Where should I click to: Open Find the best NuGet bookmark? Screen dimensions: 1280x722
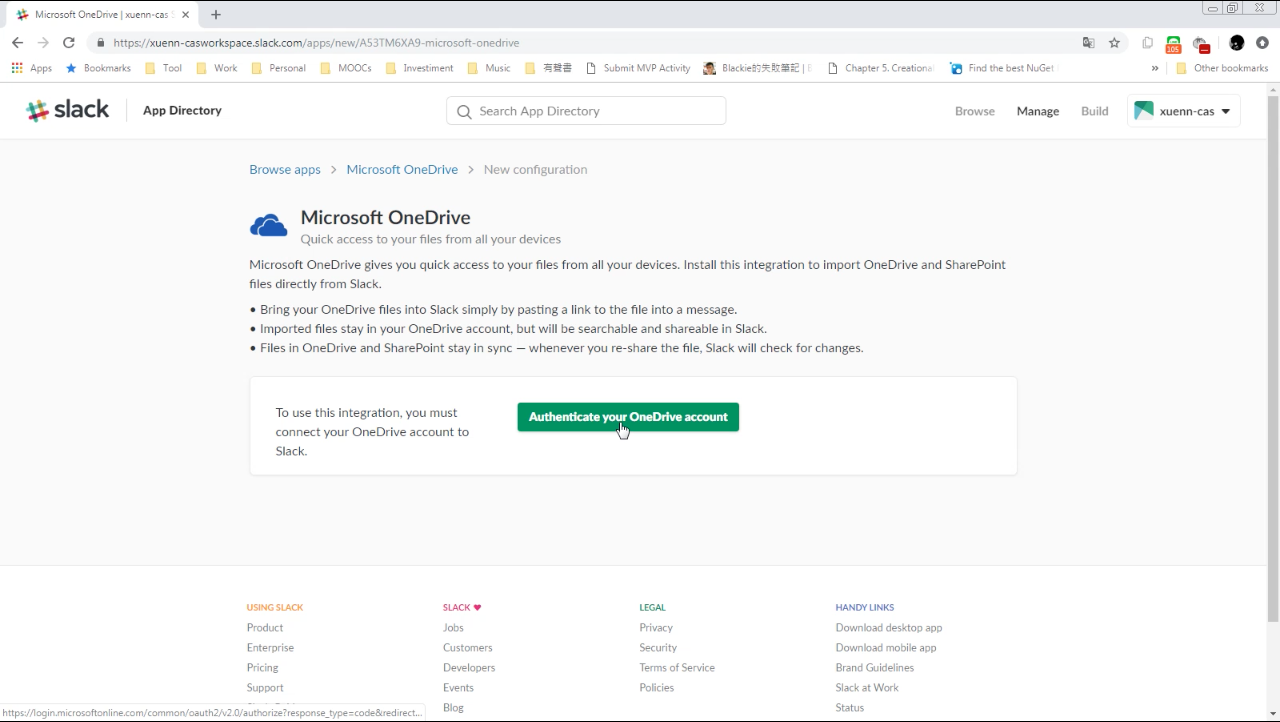1002,68
